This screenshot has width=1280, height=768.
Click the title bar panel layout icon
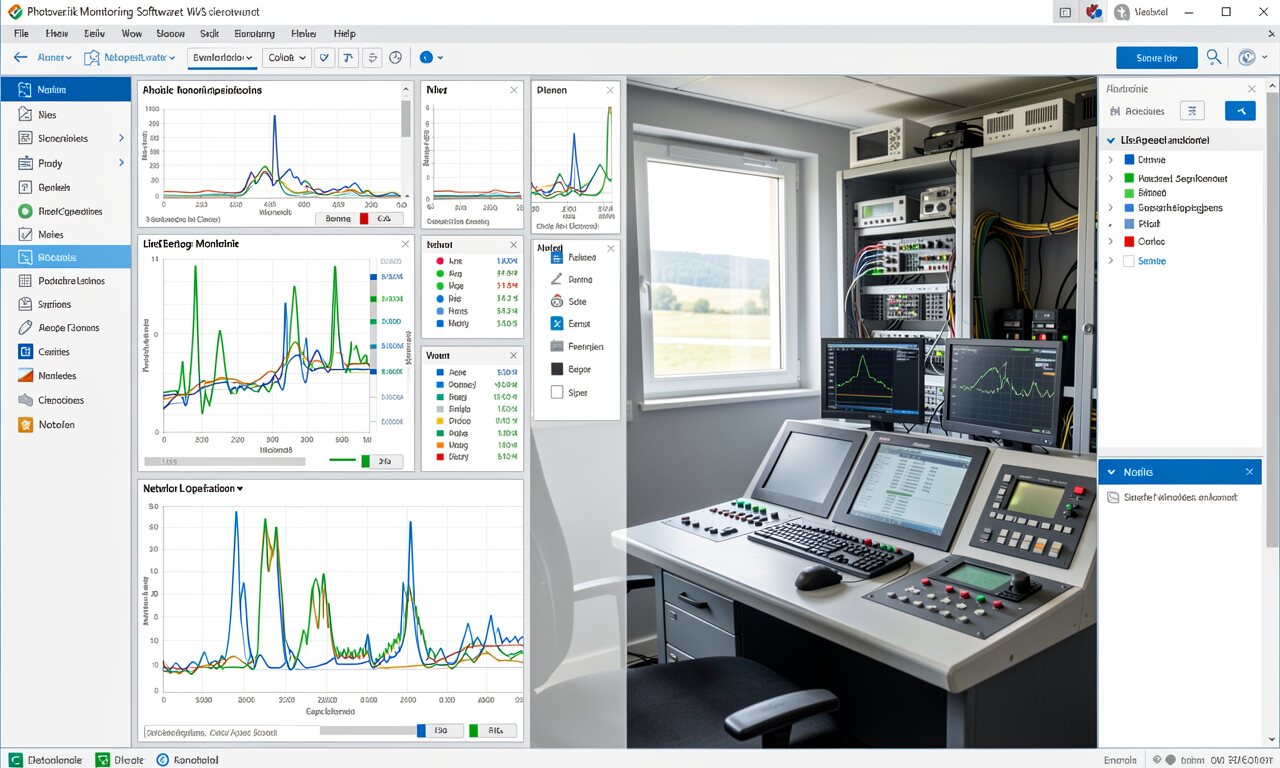1065,12
